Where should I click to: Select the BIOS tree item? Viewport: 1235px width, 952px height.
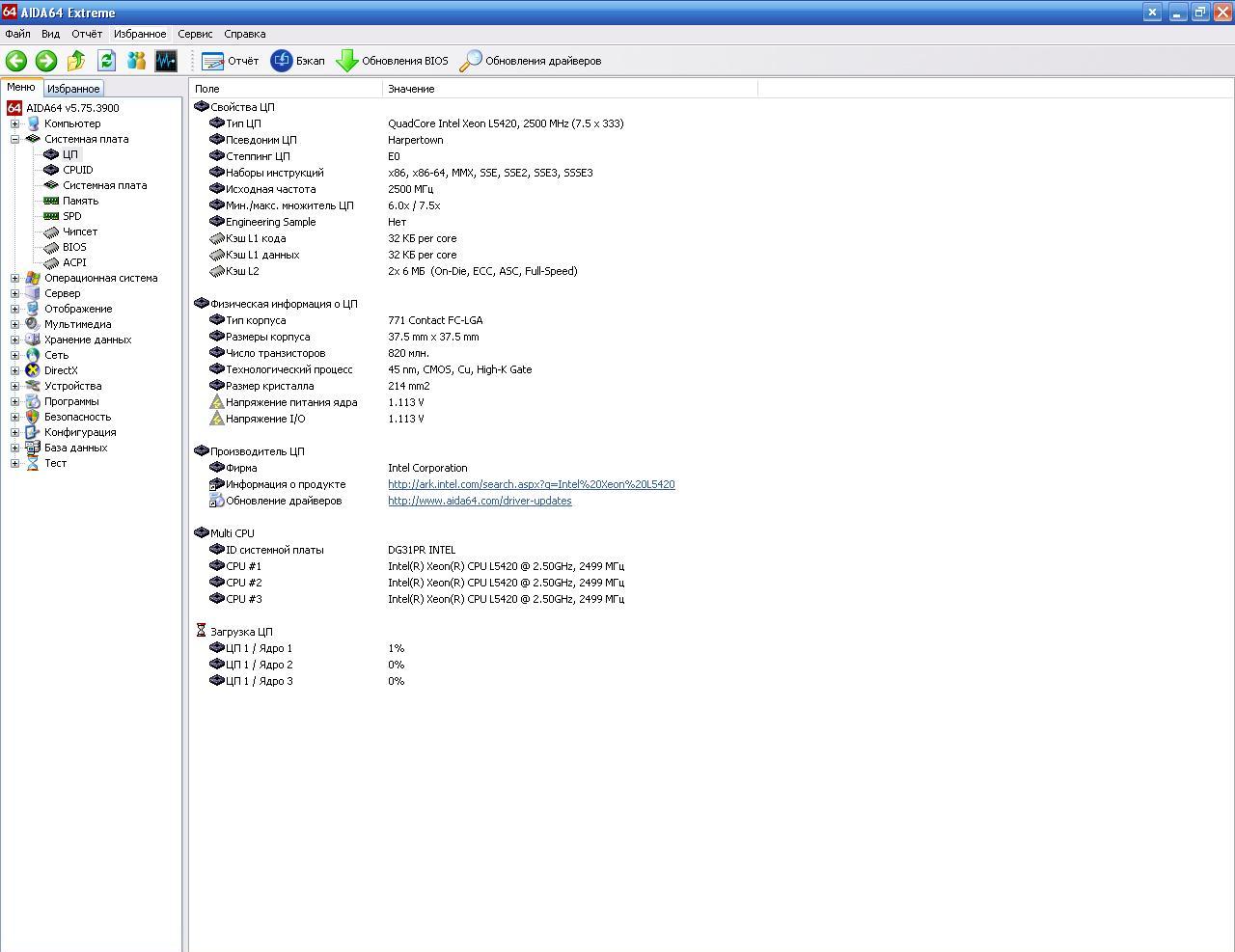tap(74, 247)
